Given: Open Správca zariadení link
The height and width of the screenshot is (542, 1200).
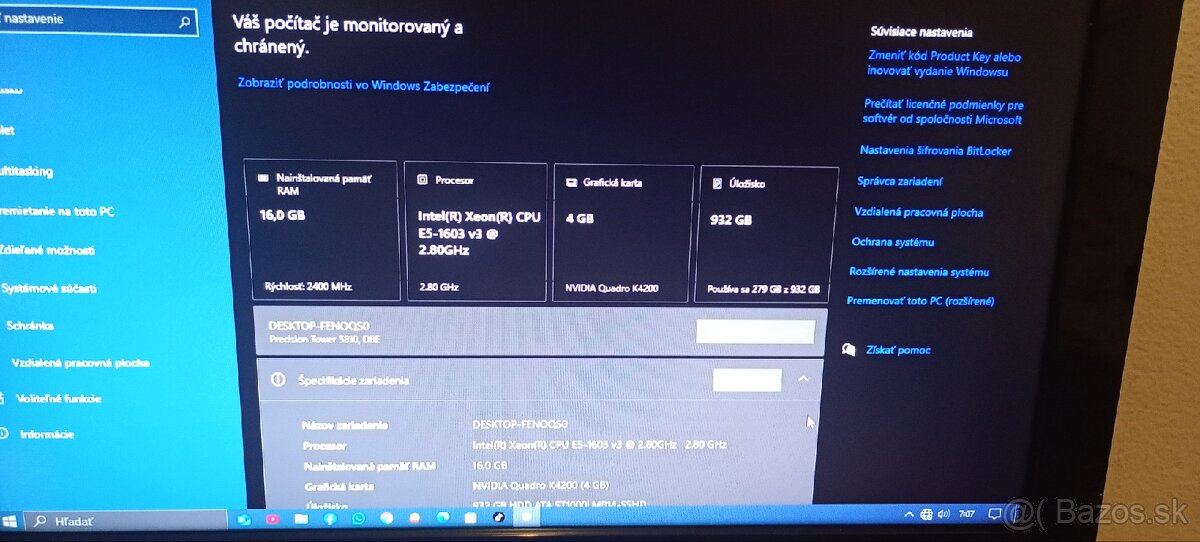Looking at the screenshot, I should [899, 181].
